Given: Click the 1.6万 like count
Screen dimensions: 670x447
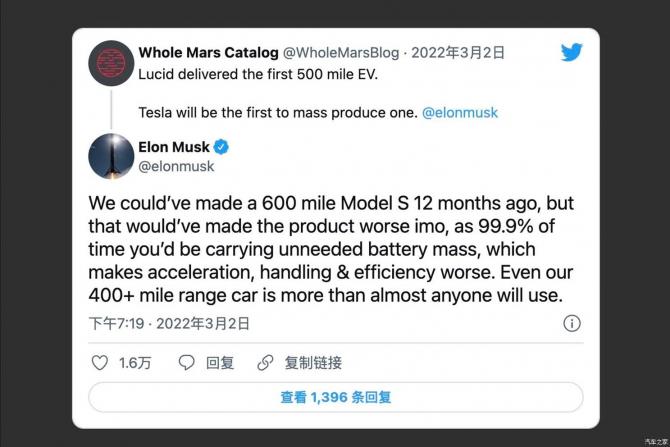Looking at the screenshot, I should pyautogui.click(x=134, y=362).
